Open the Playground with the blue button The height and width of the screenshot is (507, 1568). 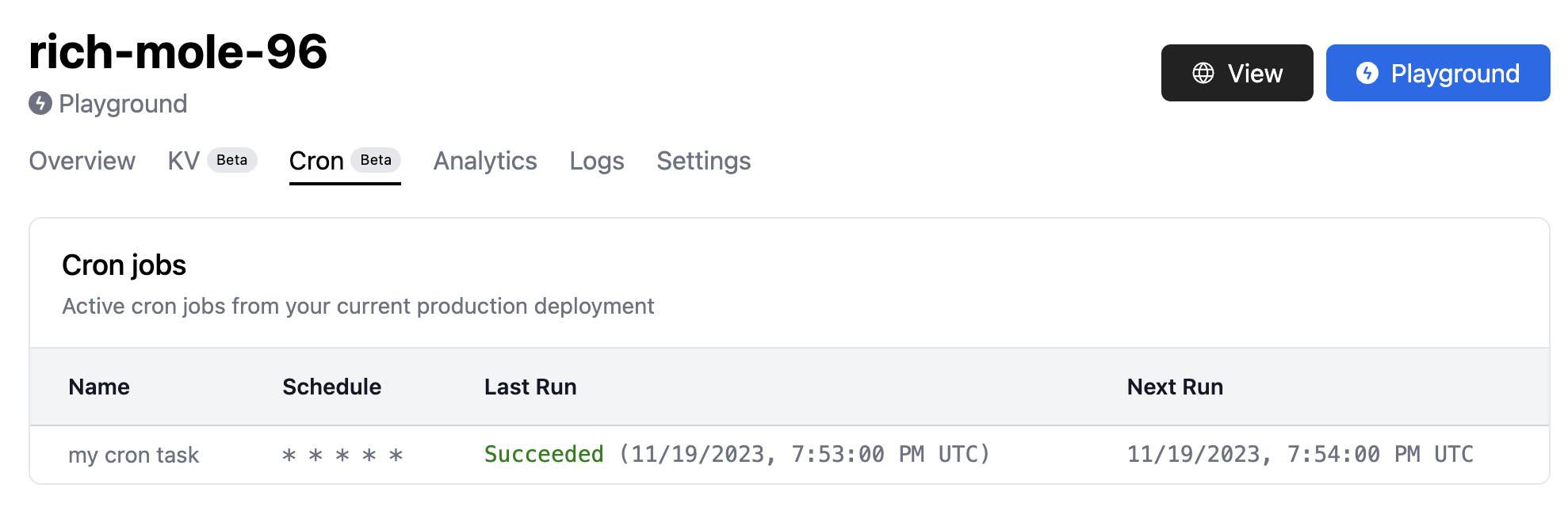coord(1438,73)
